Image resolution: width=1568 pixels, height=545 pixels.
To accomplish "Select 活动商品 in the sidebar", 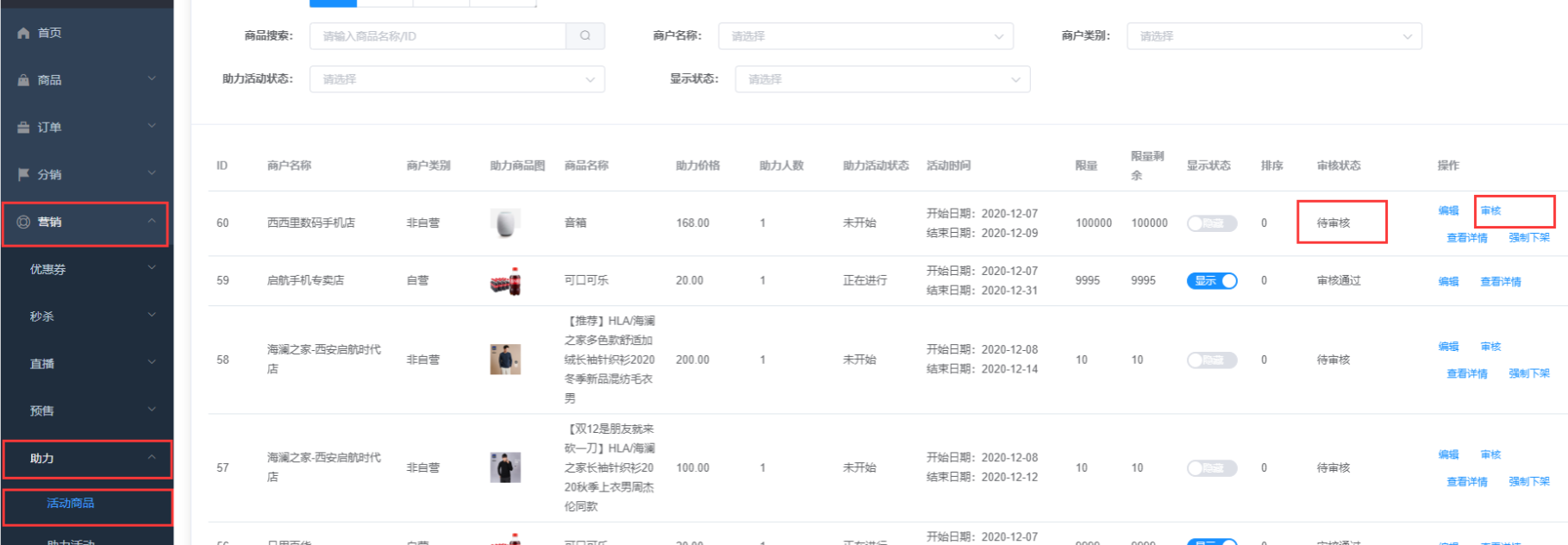I will (71, 504).
